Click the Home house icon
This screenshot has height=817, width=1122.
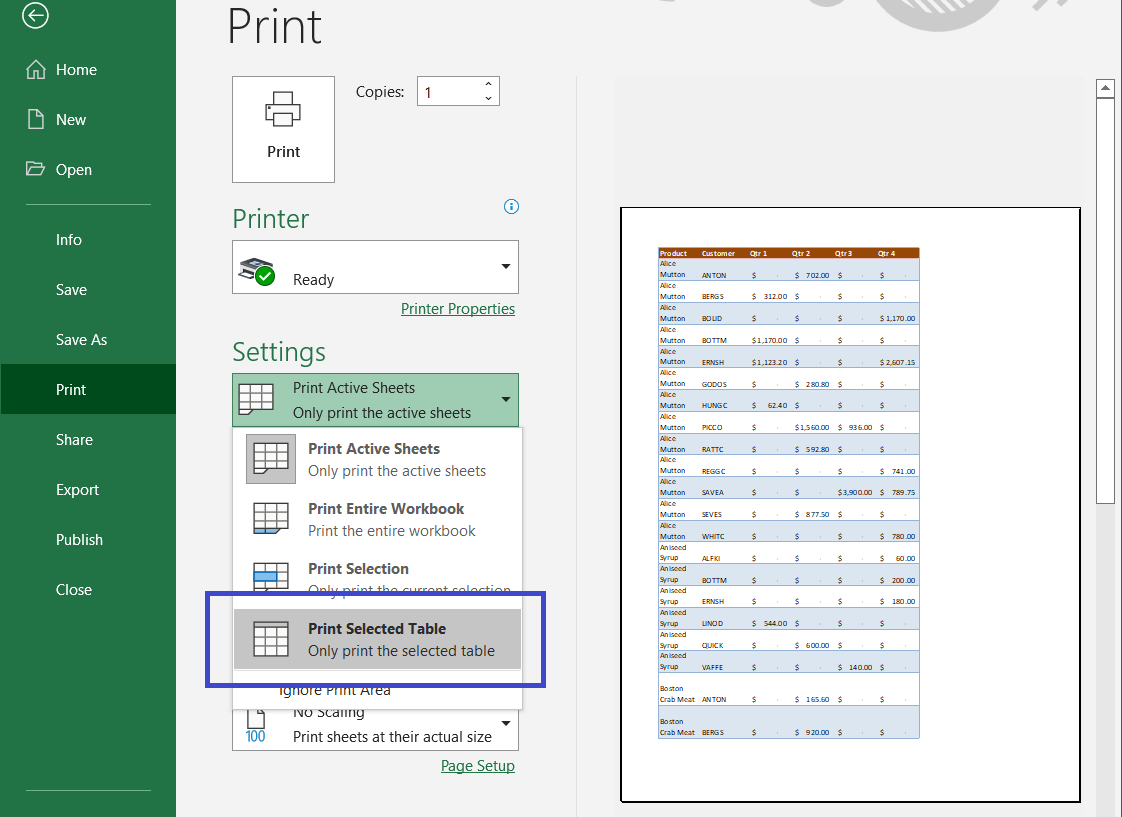[36, 69]
